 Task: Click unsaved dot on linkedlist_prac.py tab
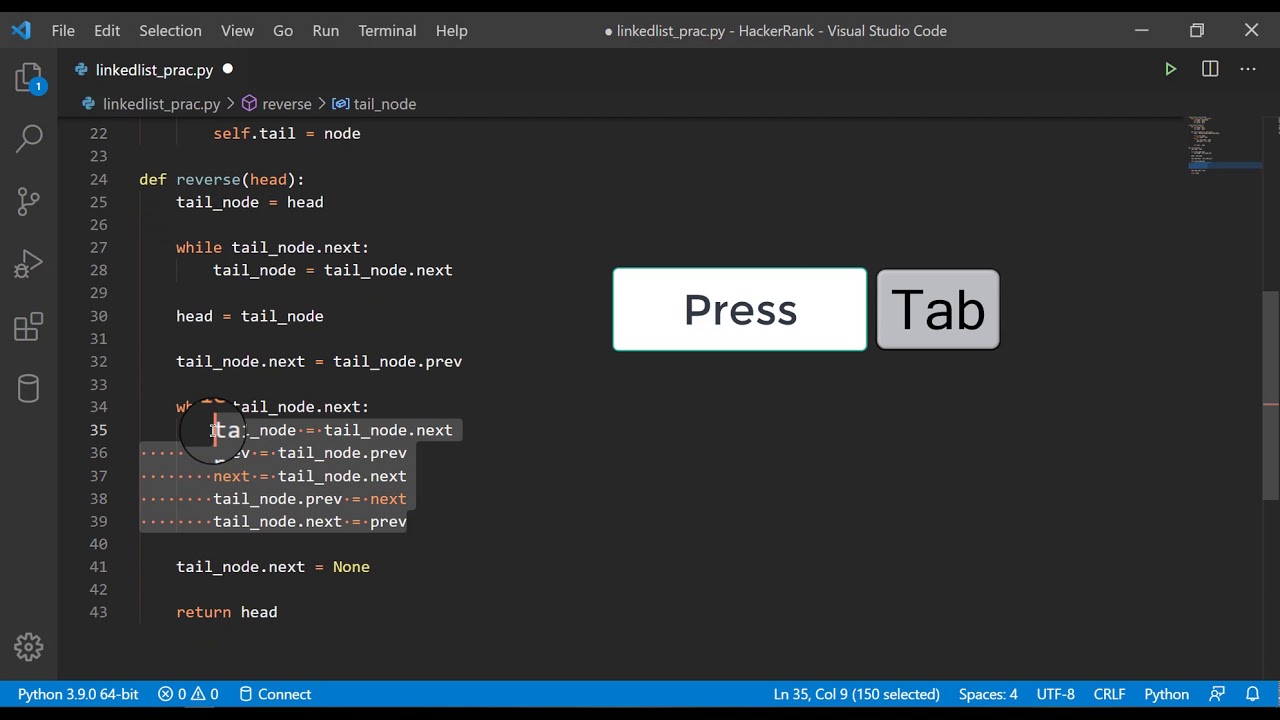pyautogui.click(x=227, y=69)
